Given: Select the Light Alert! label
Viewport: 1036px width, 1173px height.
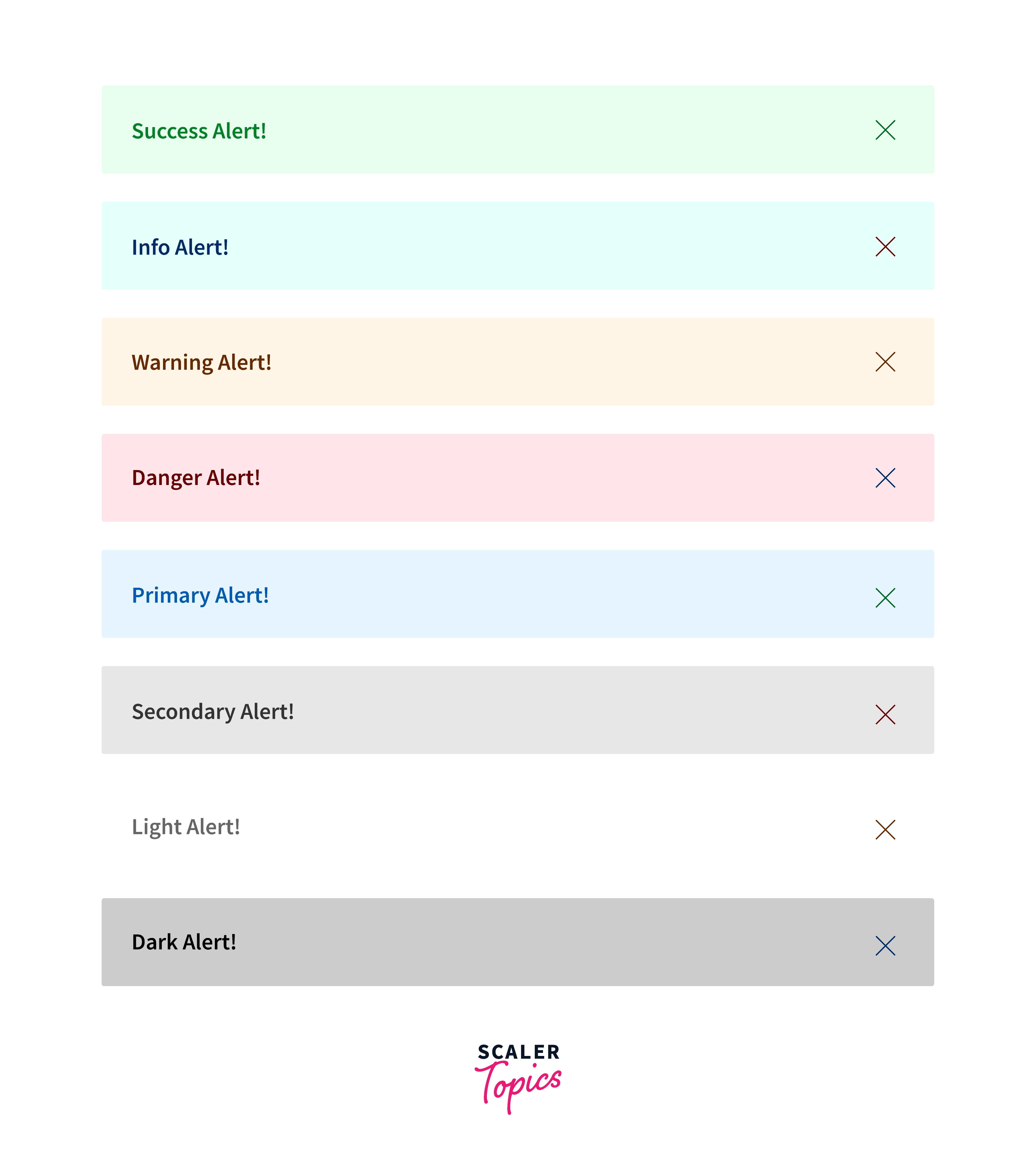Looking at the screenshot, I should [x=186, y=827].
